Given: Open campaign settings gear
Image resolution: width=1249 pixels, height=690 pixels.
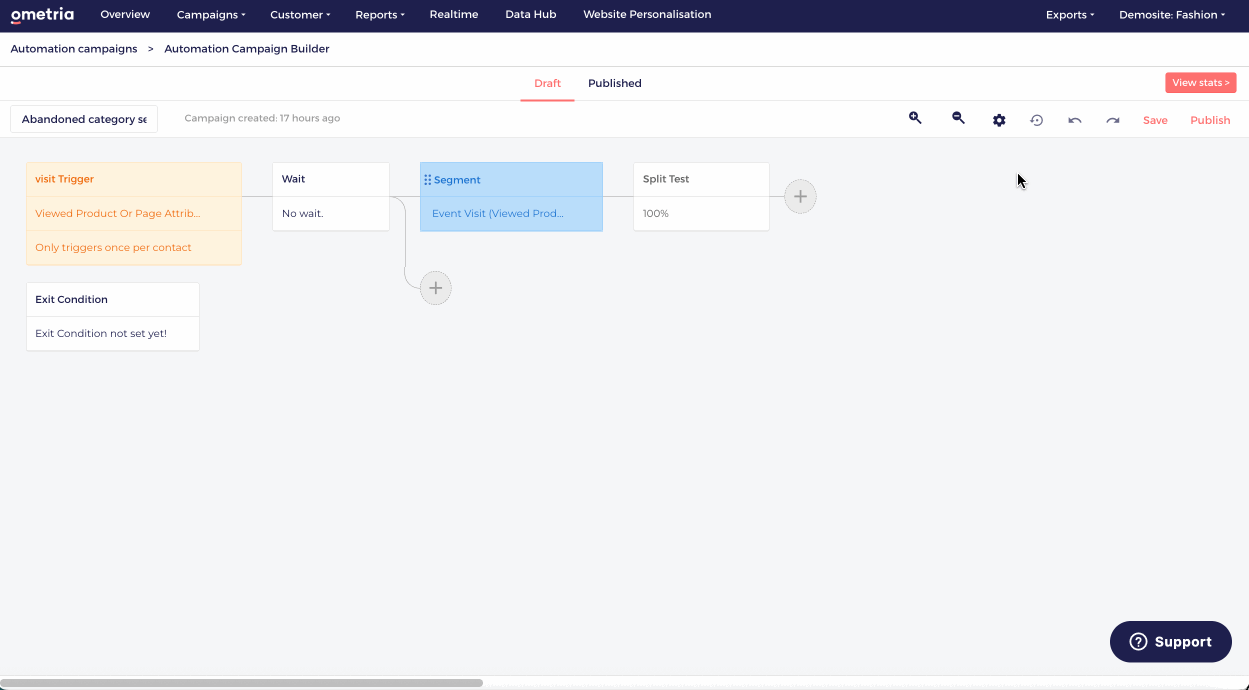Looking at the screenshot, I should tap(999, 120).
